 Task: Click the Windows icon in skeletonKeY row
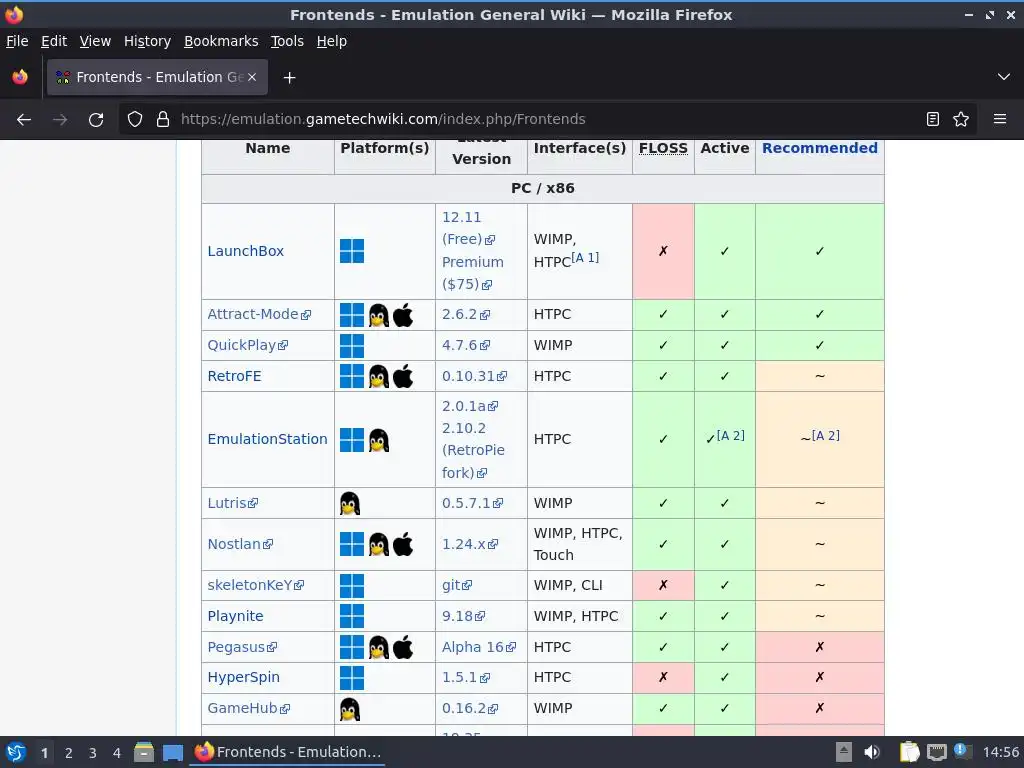tap(352, 586)
